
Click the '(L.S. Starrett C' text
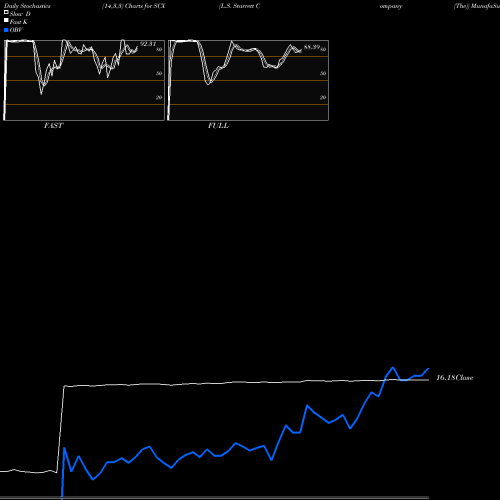tap(239, 6)
